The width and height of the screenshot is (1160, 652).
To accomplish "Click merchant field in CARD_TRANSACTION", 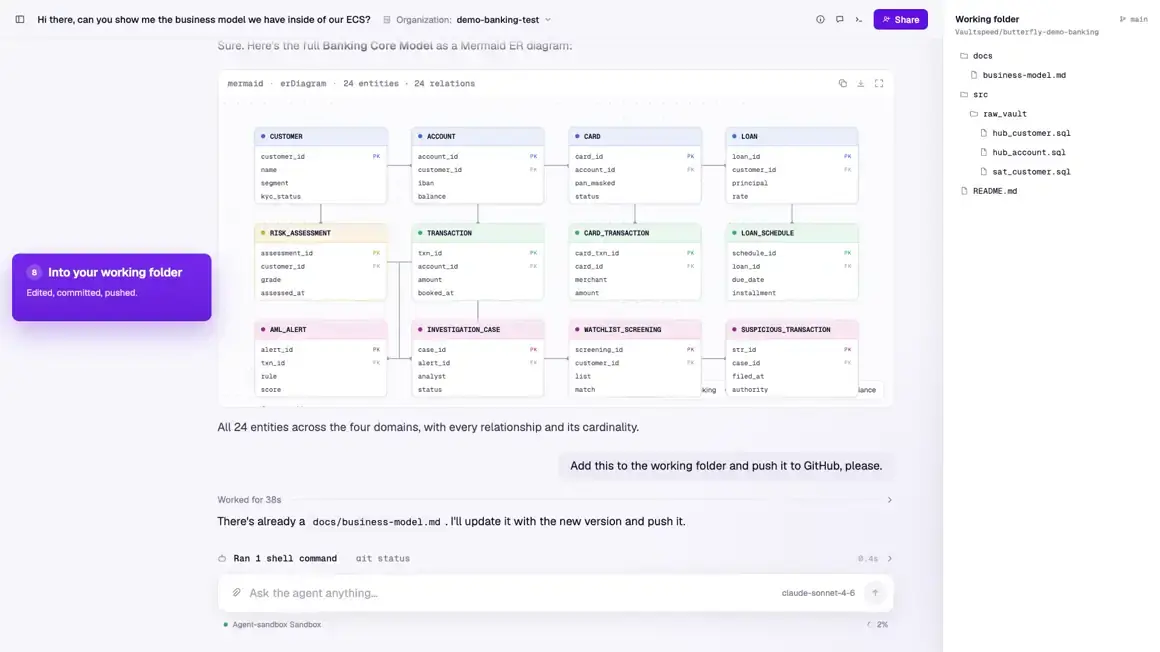I will tap(590, 280).
